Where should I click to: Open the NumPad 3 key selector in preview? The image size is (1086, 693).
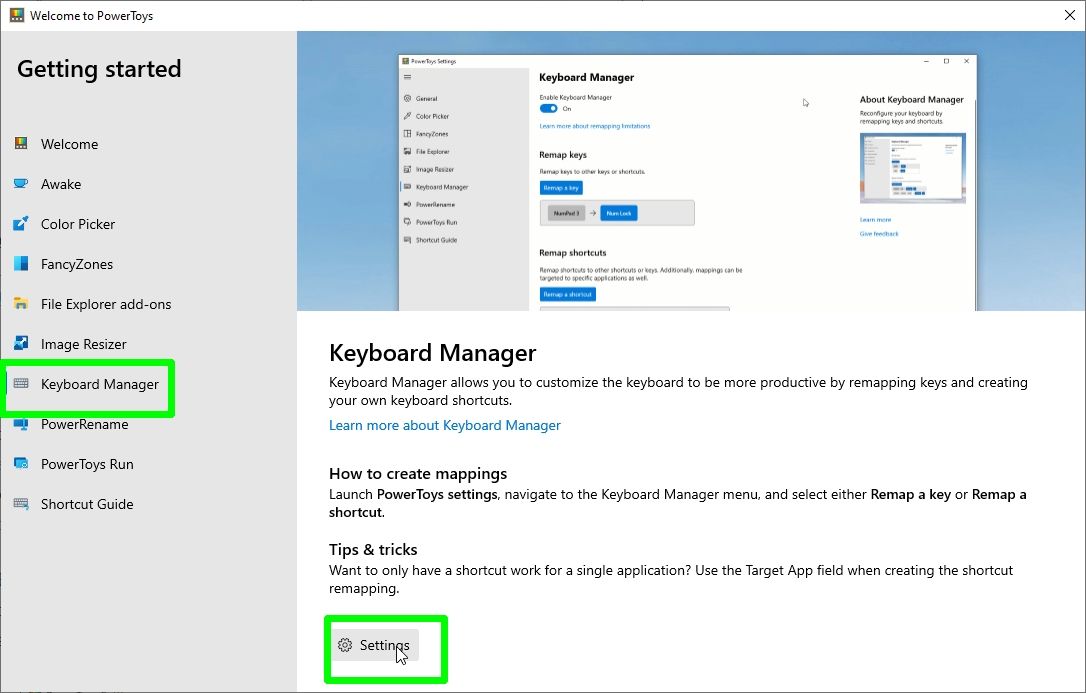(x=566, y=213)
